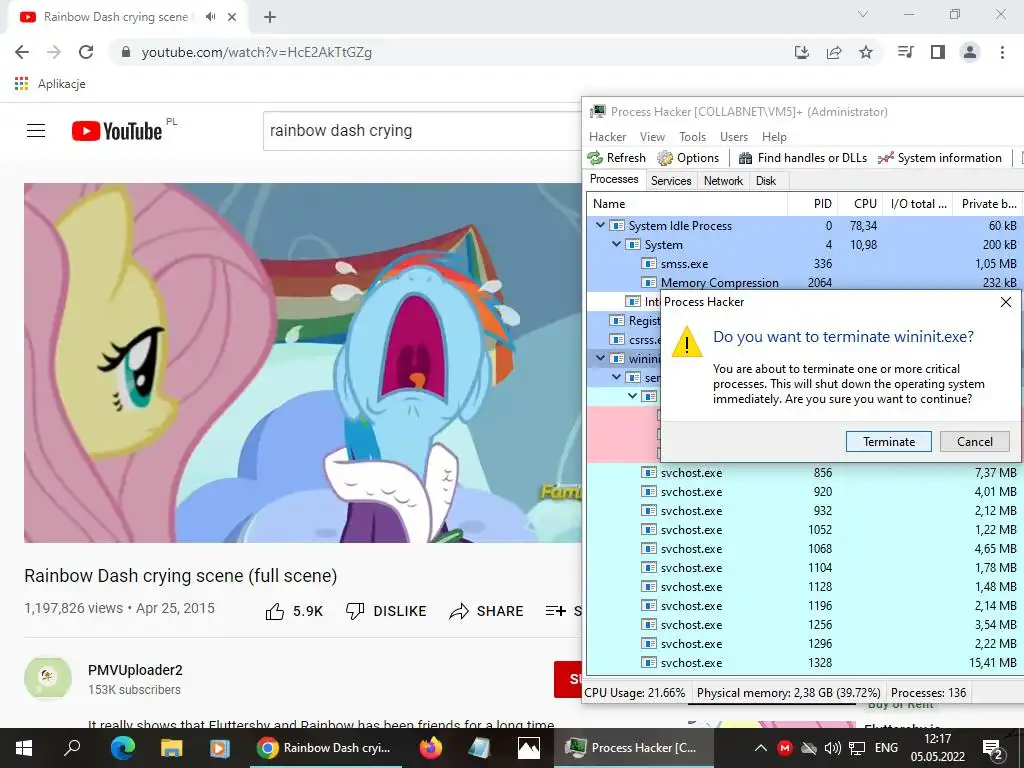Click Terminate in the Process Hacker dialog
Viewport: 1024px width, 768px height.
[888, 441]
